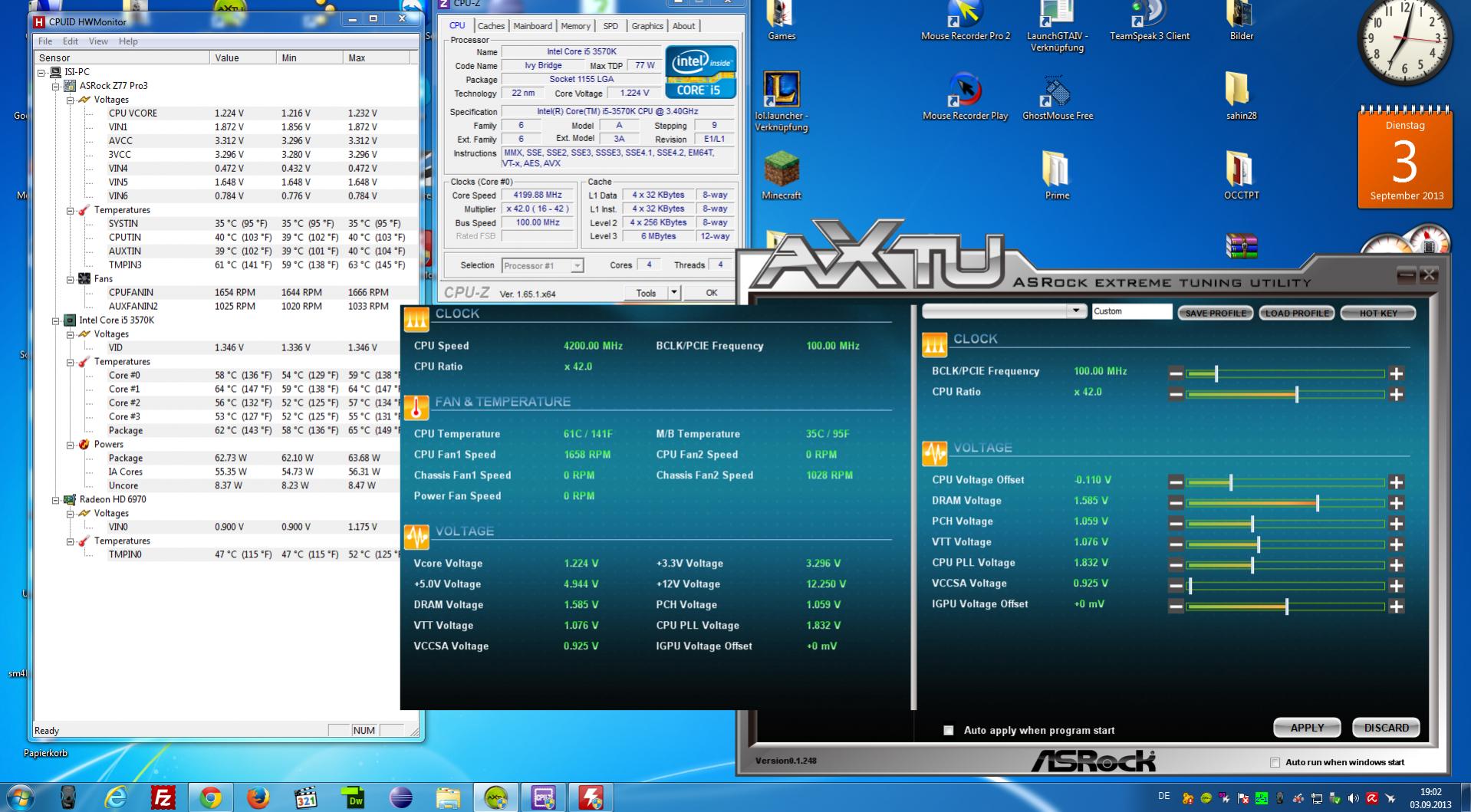Switch to CPU-Z via taskbar button
This screenshot has width=1471, height=812.
(543, 797)
